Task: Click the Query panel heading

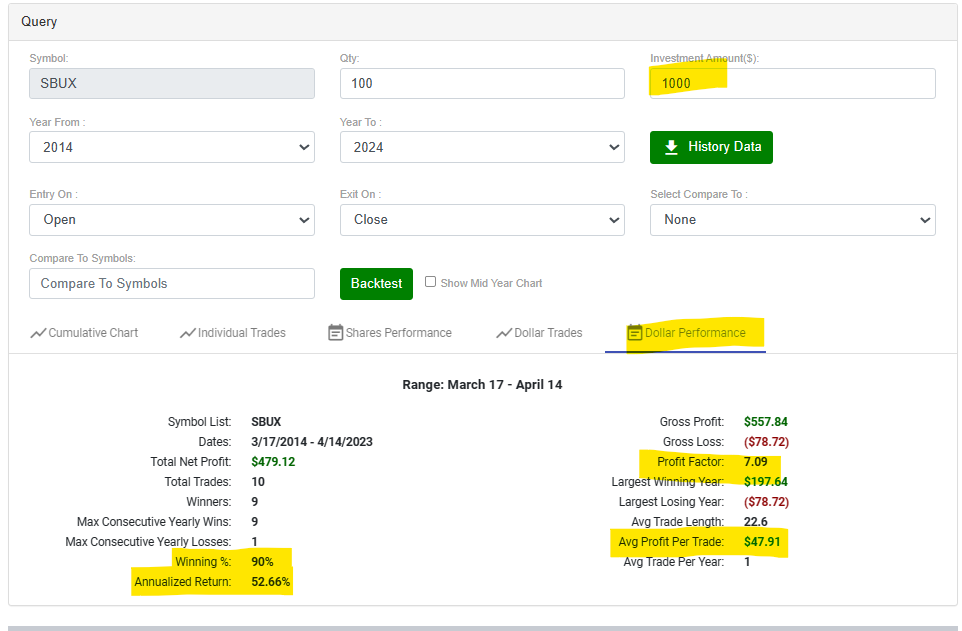Action: (39, 21)
